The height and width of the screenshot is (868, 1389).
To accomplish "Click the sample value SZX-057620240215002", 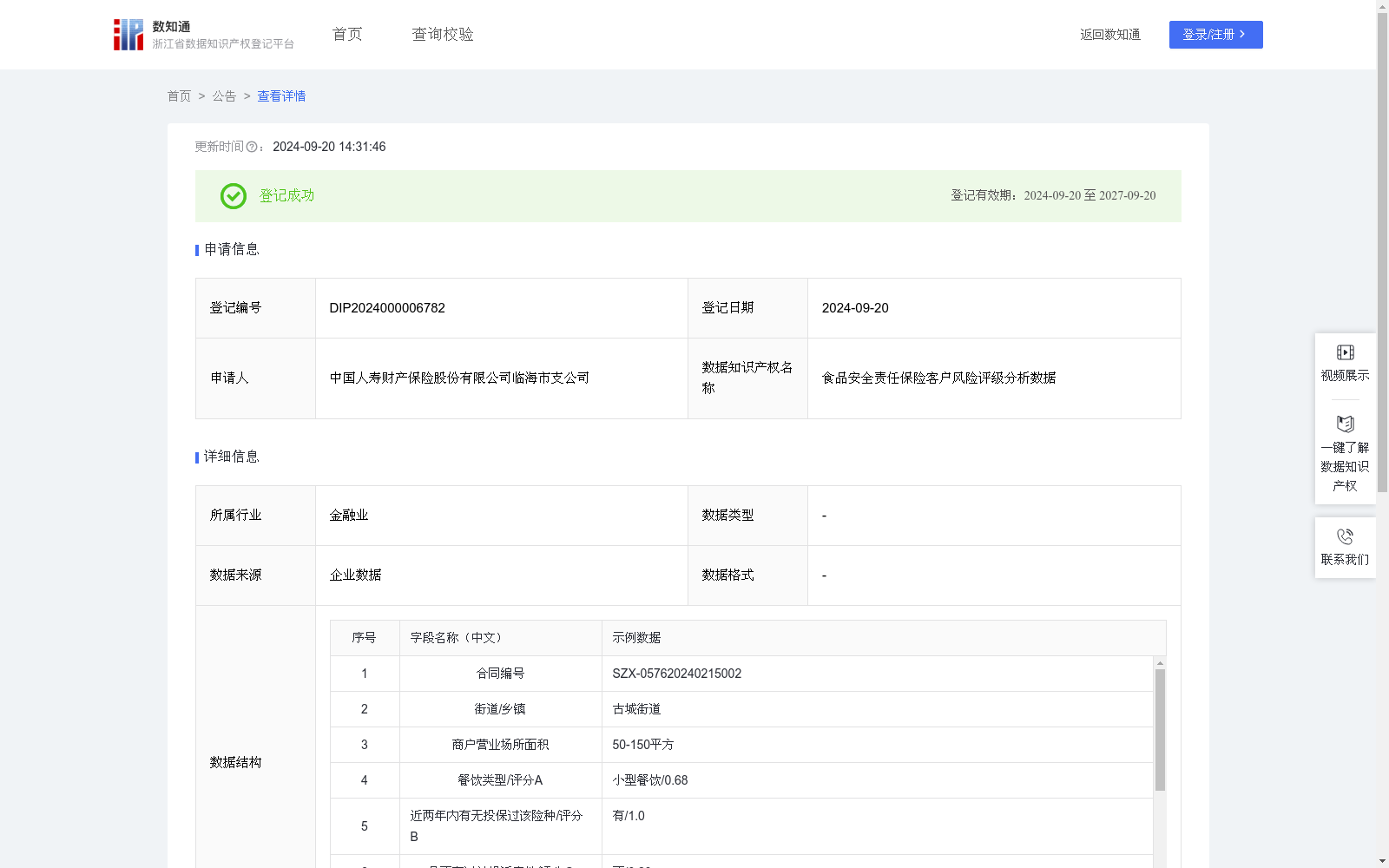I will (676, 674).
